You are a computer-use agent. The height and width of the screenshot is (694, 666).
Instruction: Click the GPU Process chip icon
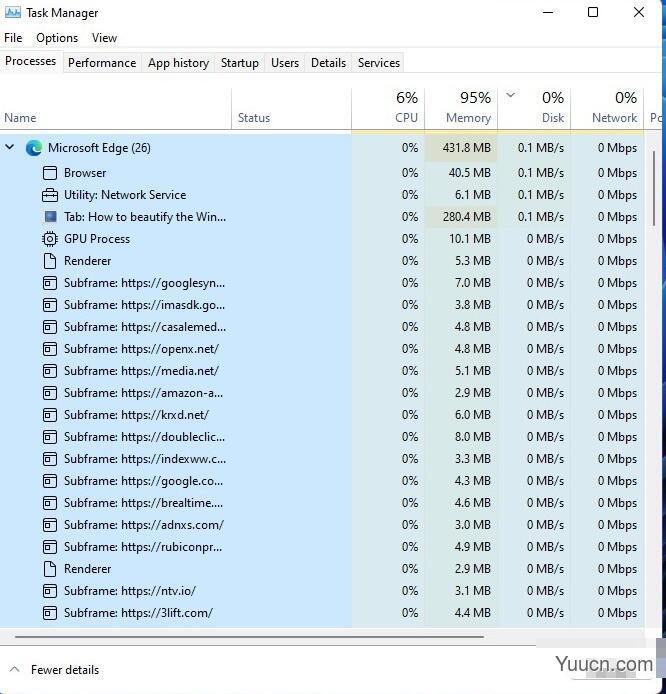tap(50, 239)
